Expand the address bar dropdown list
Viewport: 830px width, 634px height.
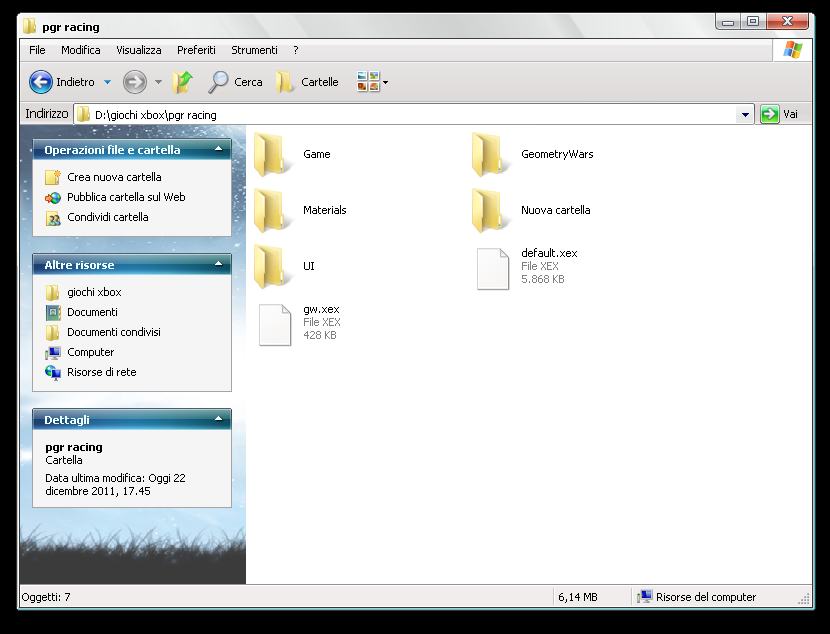tap(745, 114)
